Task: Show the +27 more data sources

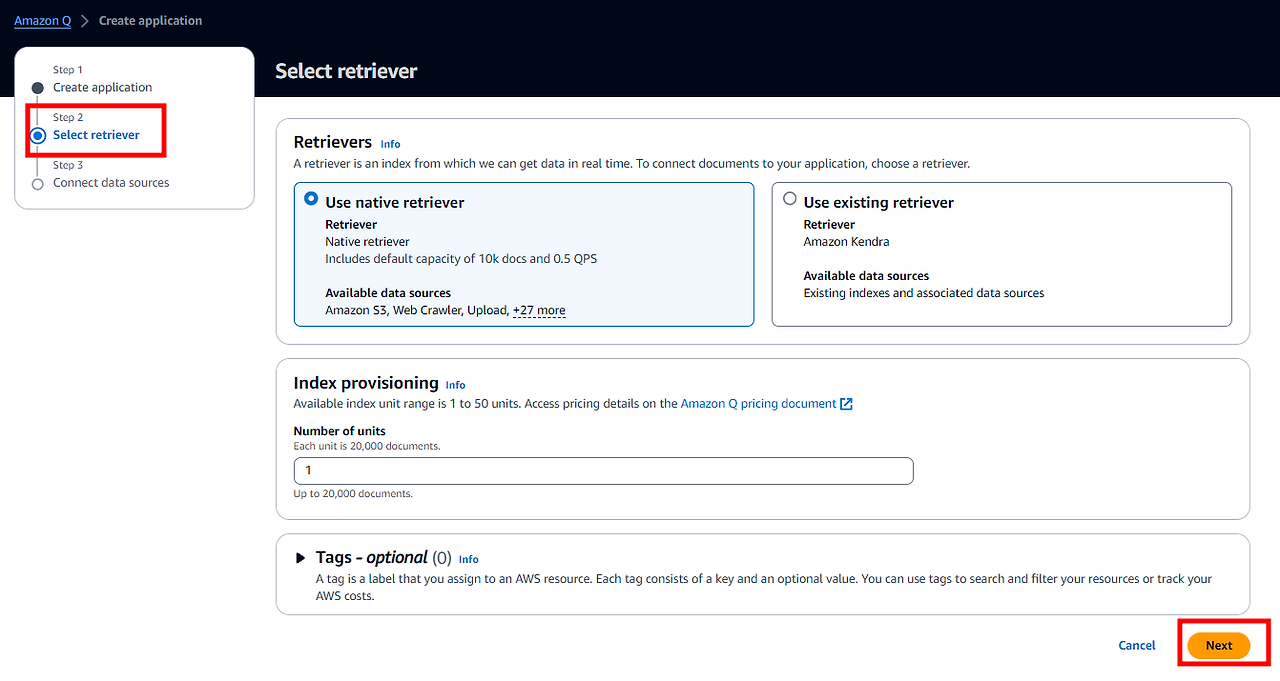Action: pyautogui.click(x=539, y=310)
